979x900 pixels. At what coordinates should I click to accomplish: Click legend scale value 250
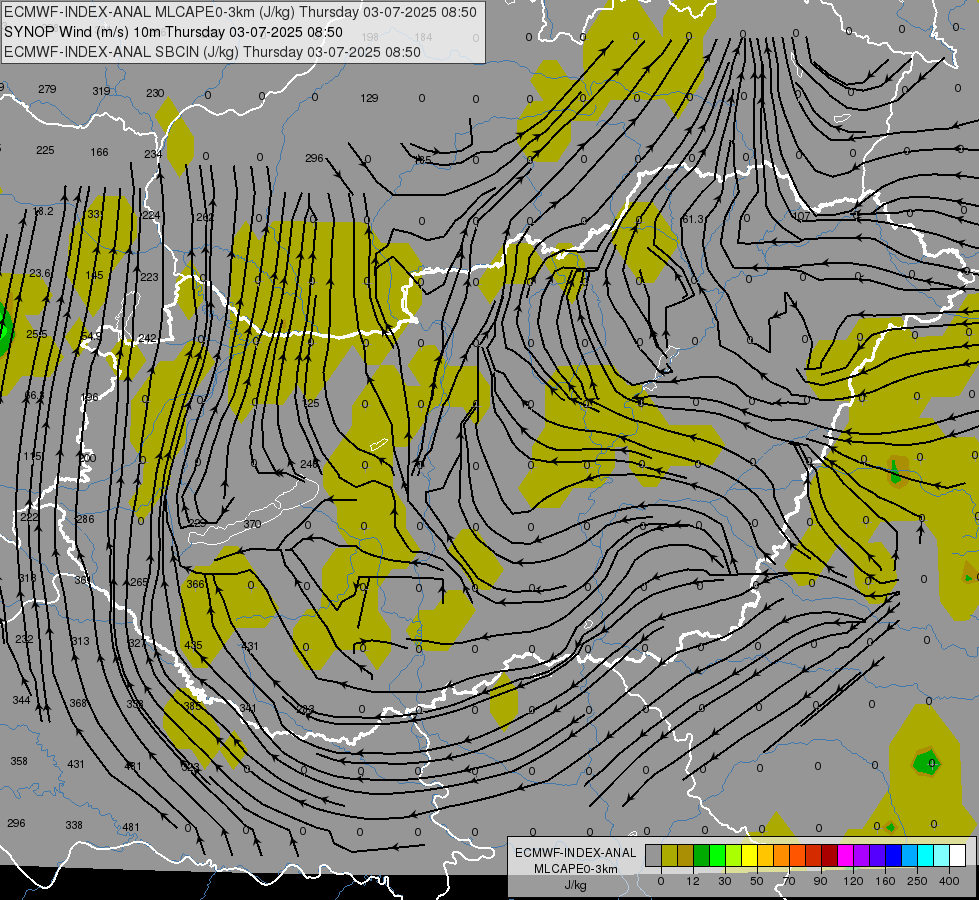click(x=917, y=881)
